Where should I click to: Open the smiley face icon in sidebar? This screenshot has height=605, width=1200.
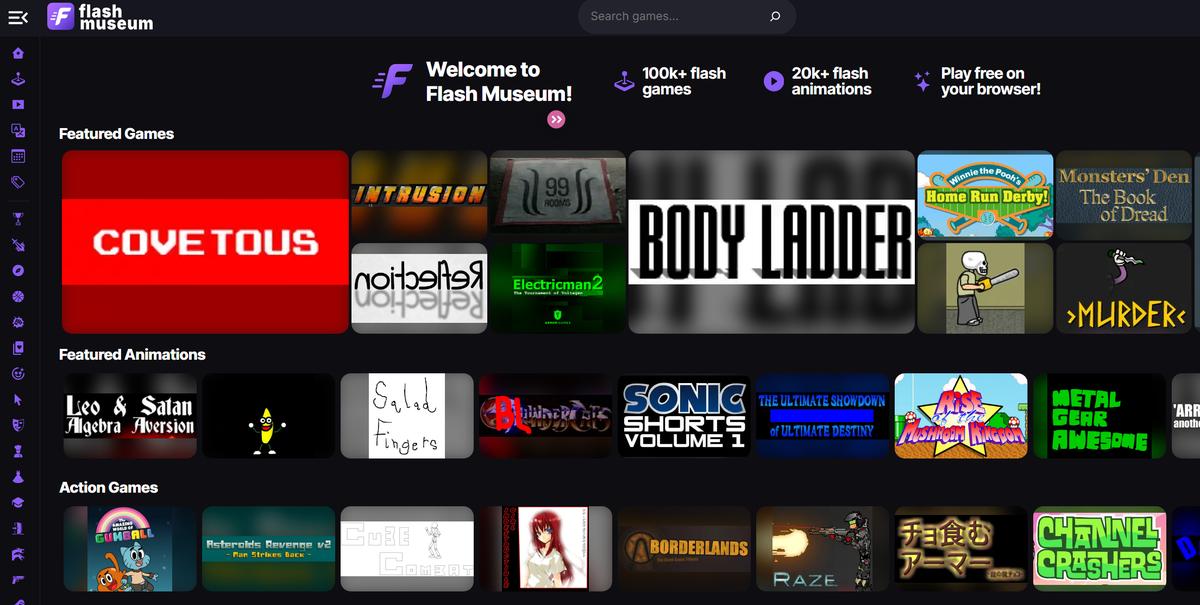[x=18, y=374]
